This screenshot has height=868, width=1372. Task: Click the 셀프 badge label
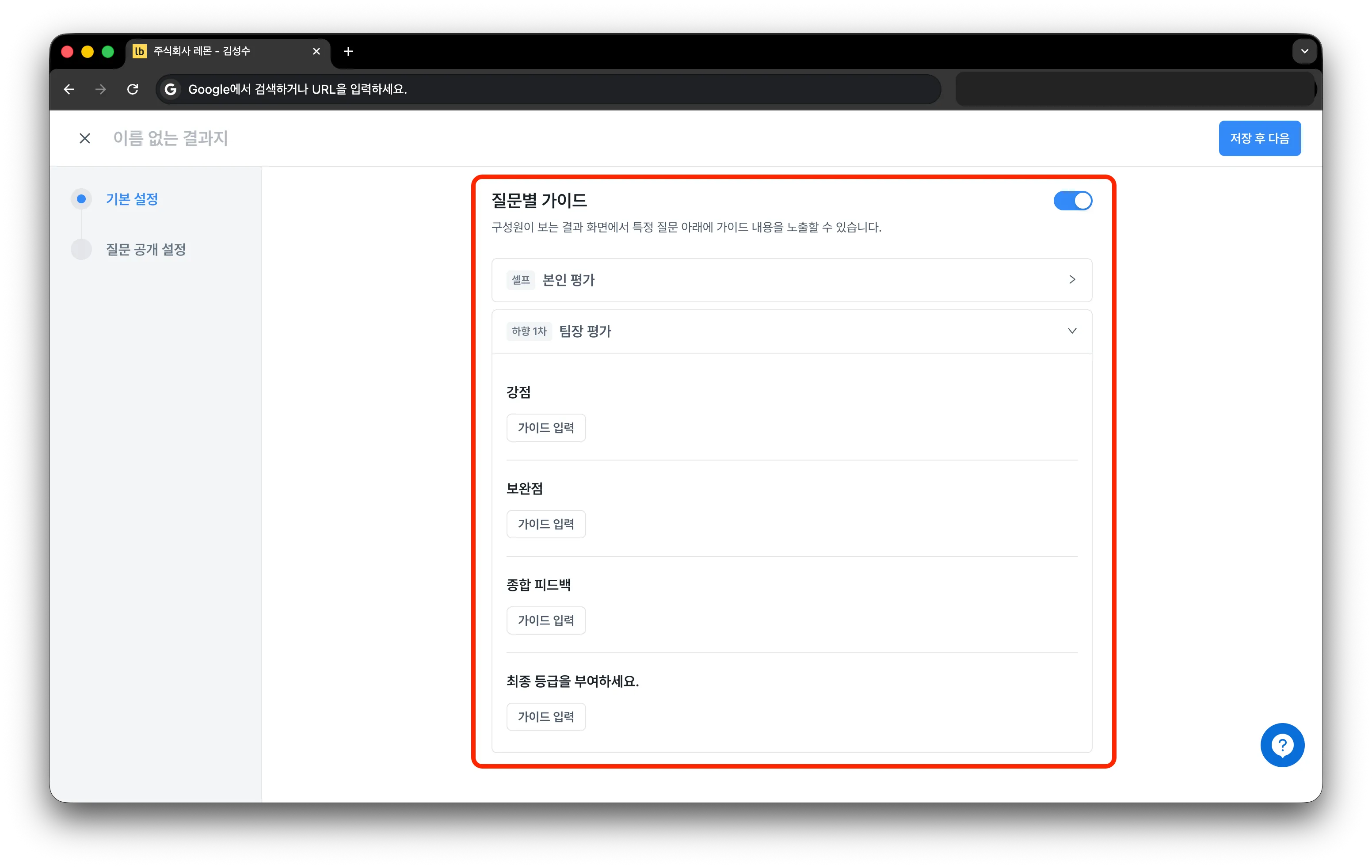coord(521,280)
